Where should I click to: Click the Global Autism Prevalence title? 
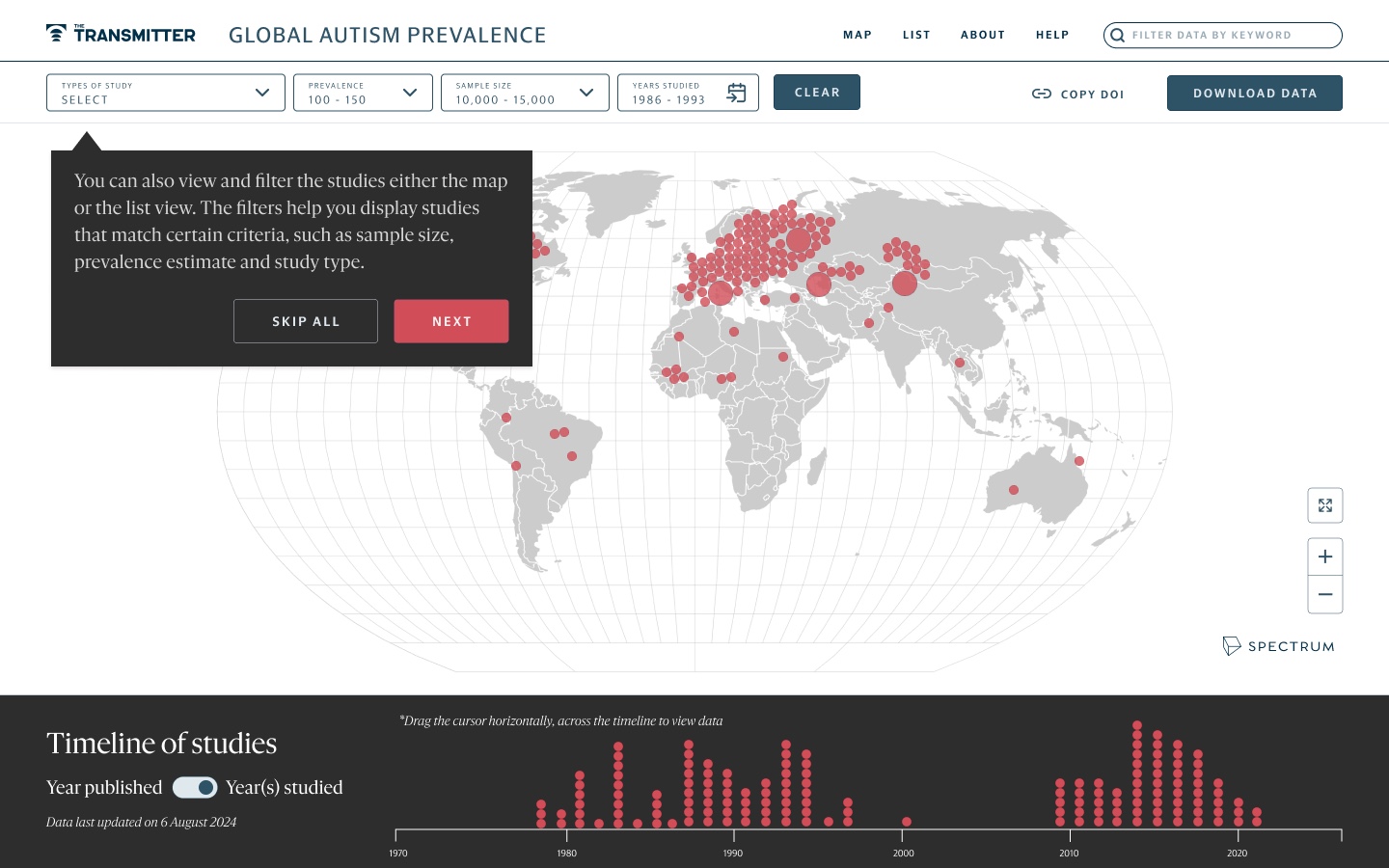click(x=388, y=35)
